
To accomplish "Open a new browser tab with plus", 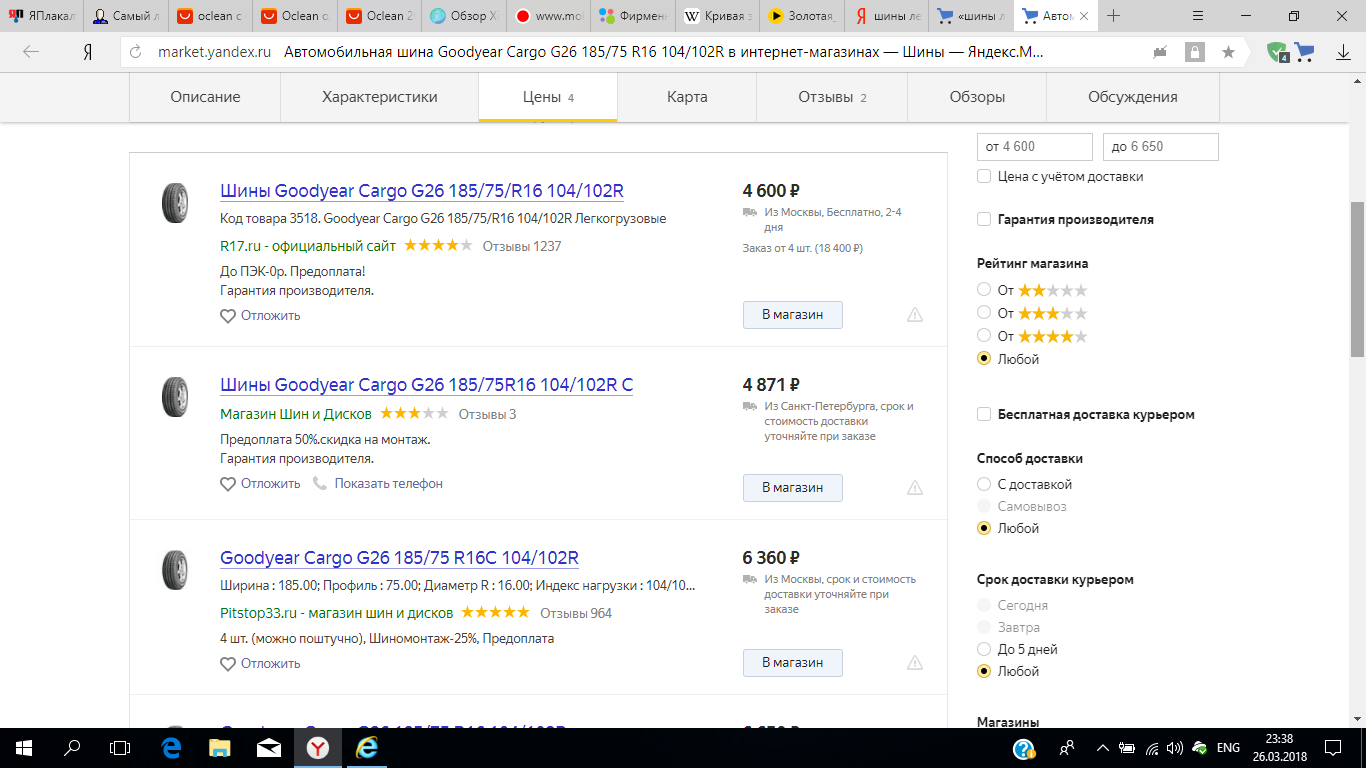I will coord(1114,16).
